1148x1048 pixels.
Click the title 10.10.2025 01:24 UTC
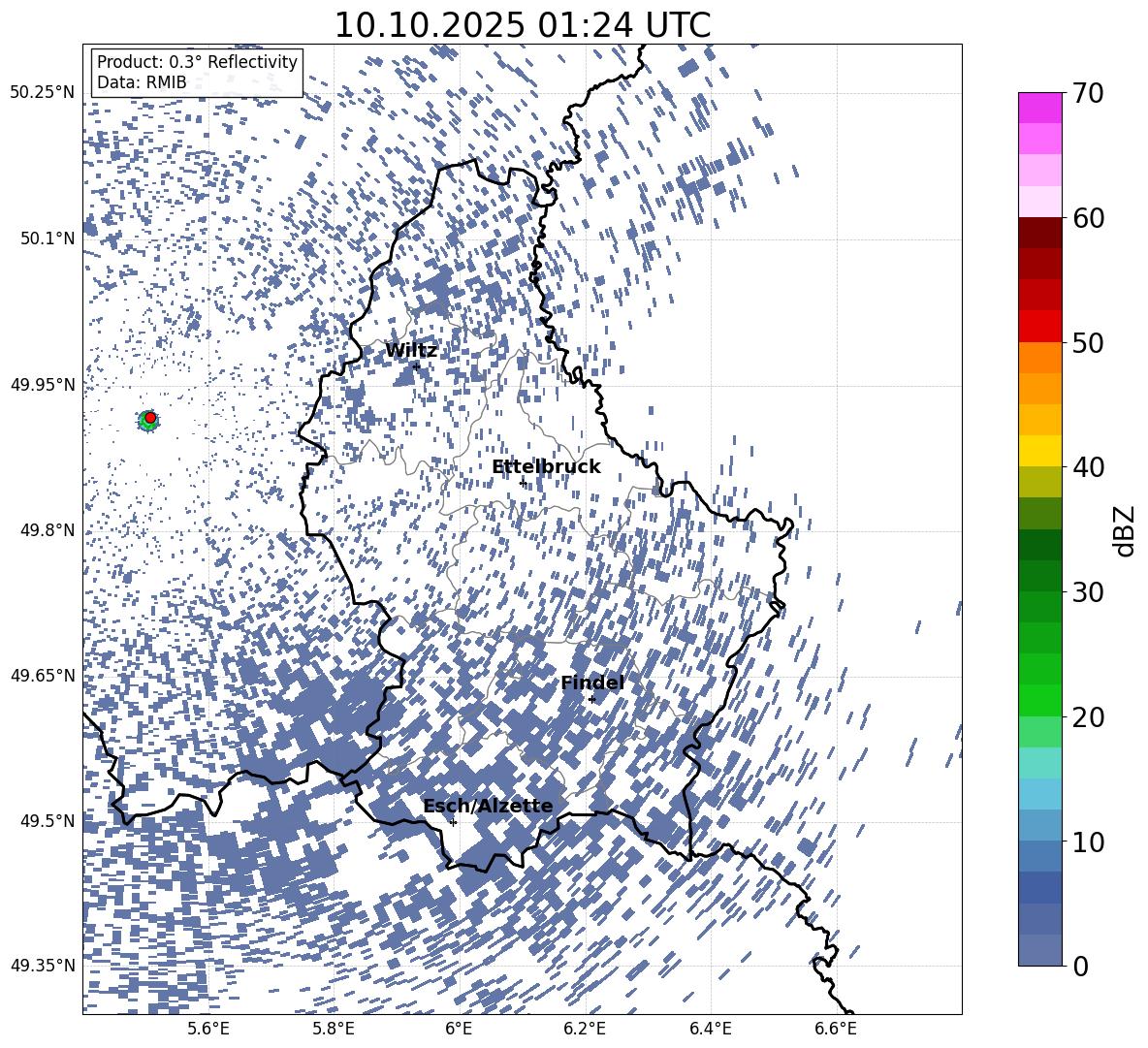coord(523,25)
